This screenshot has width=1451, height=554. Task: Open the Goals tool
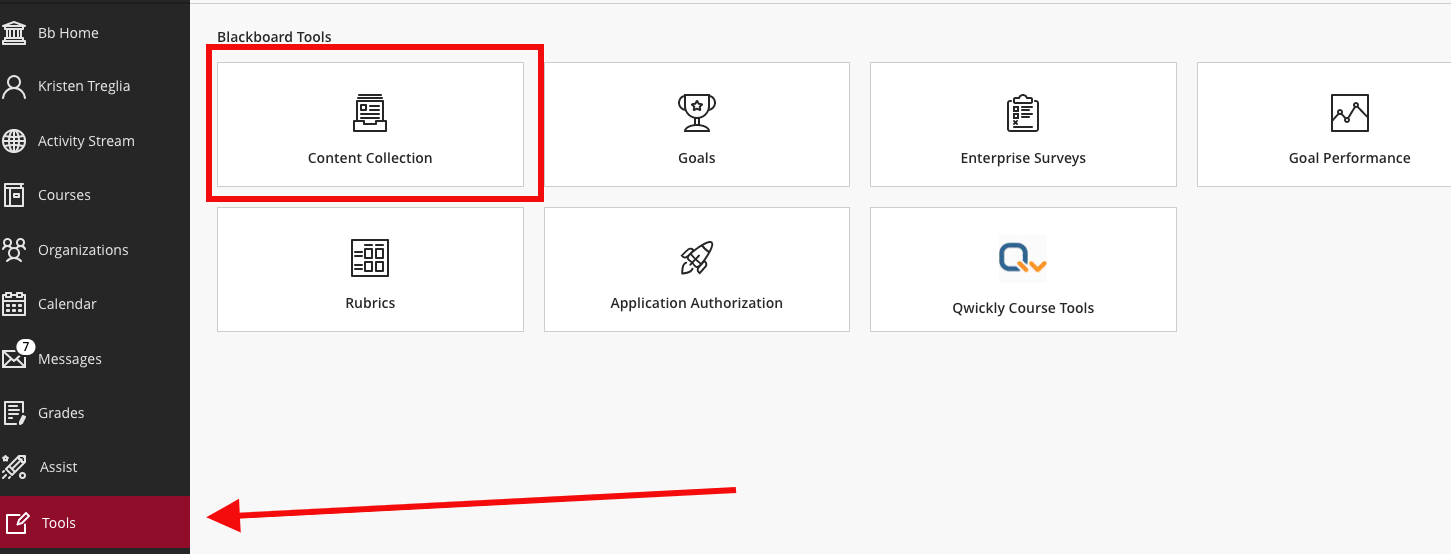point(697,124)
